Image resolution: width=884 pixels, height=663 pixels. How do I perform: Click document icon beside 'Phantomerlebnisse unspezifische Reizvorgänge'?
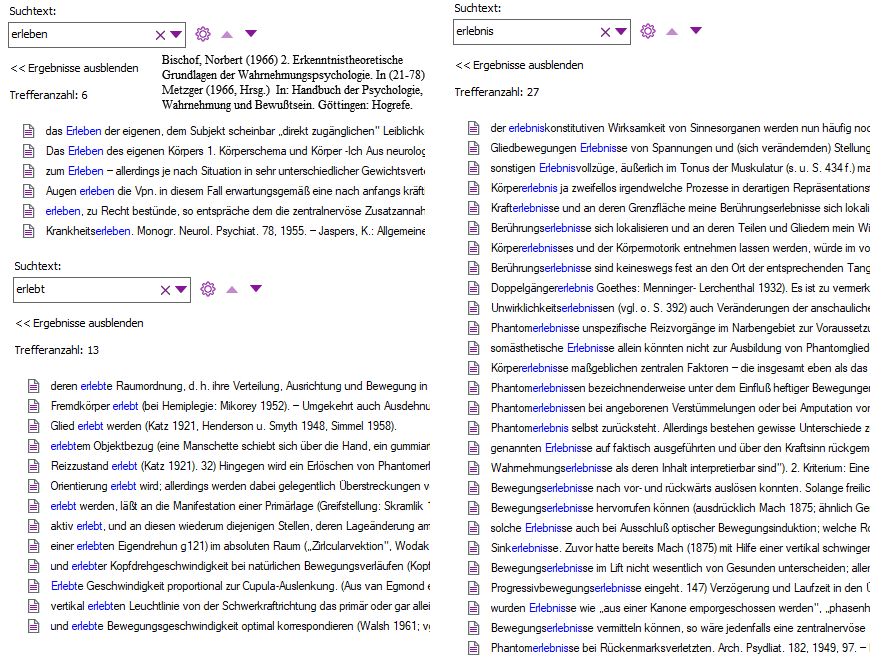(474, 329)
